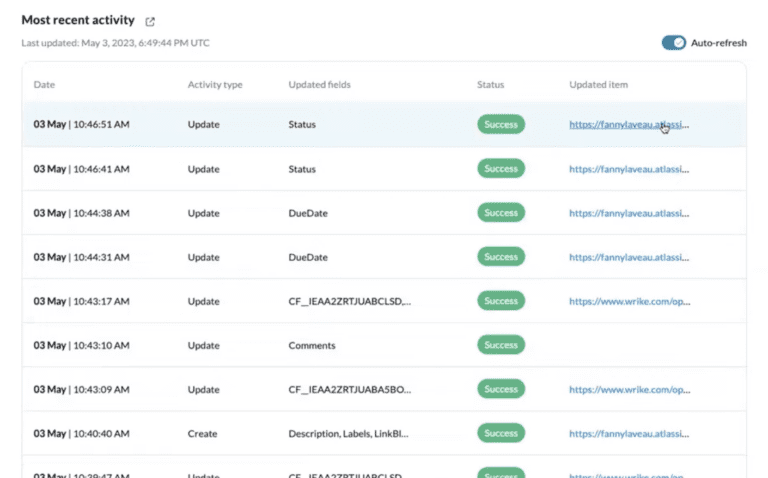Click the Updated fields column header
Image resolution: width=768 pixels, height=478 pixels.
pos(319,84)
